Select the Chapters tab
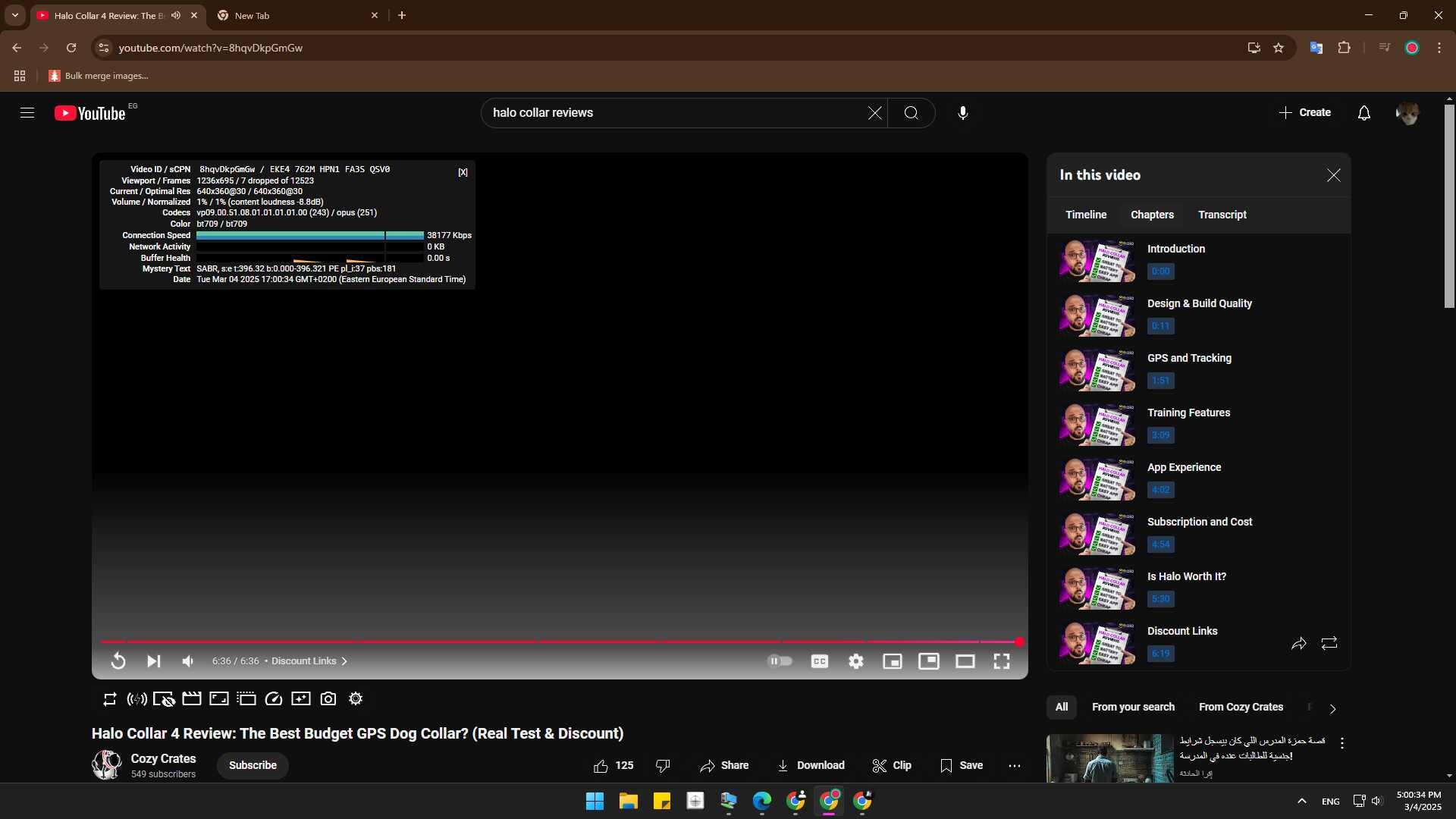The width and height of the screenshot is (1456, 819). click(x=1152, y=215)
